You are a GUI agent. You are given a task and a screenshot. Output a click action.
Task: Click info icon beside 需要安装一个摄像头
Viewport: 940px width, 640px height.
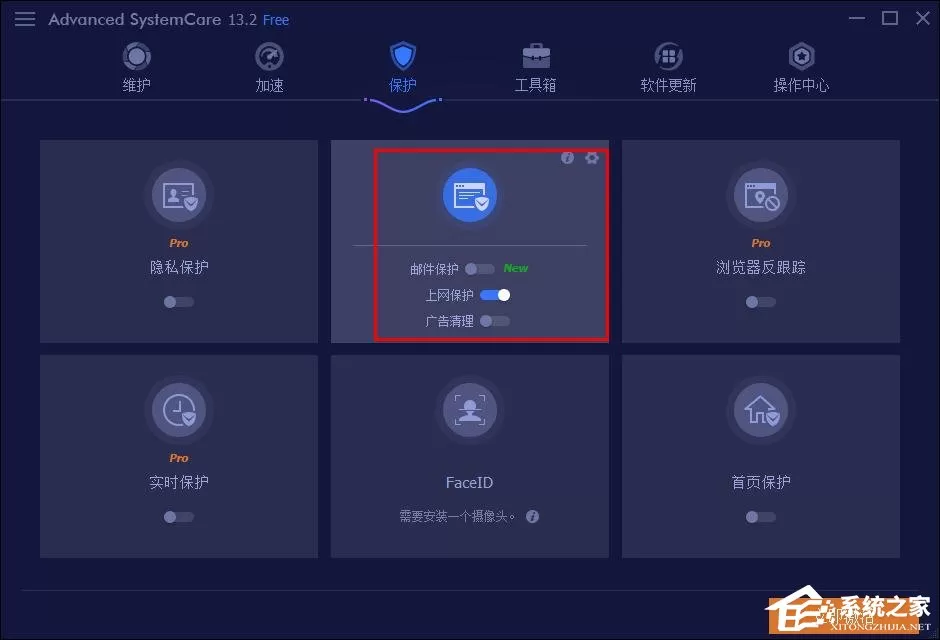point(532,517)
